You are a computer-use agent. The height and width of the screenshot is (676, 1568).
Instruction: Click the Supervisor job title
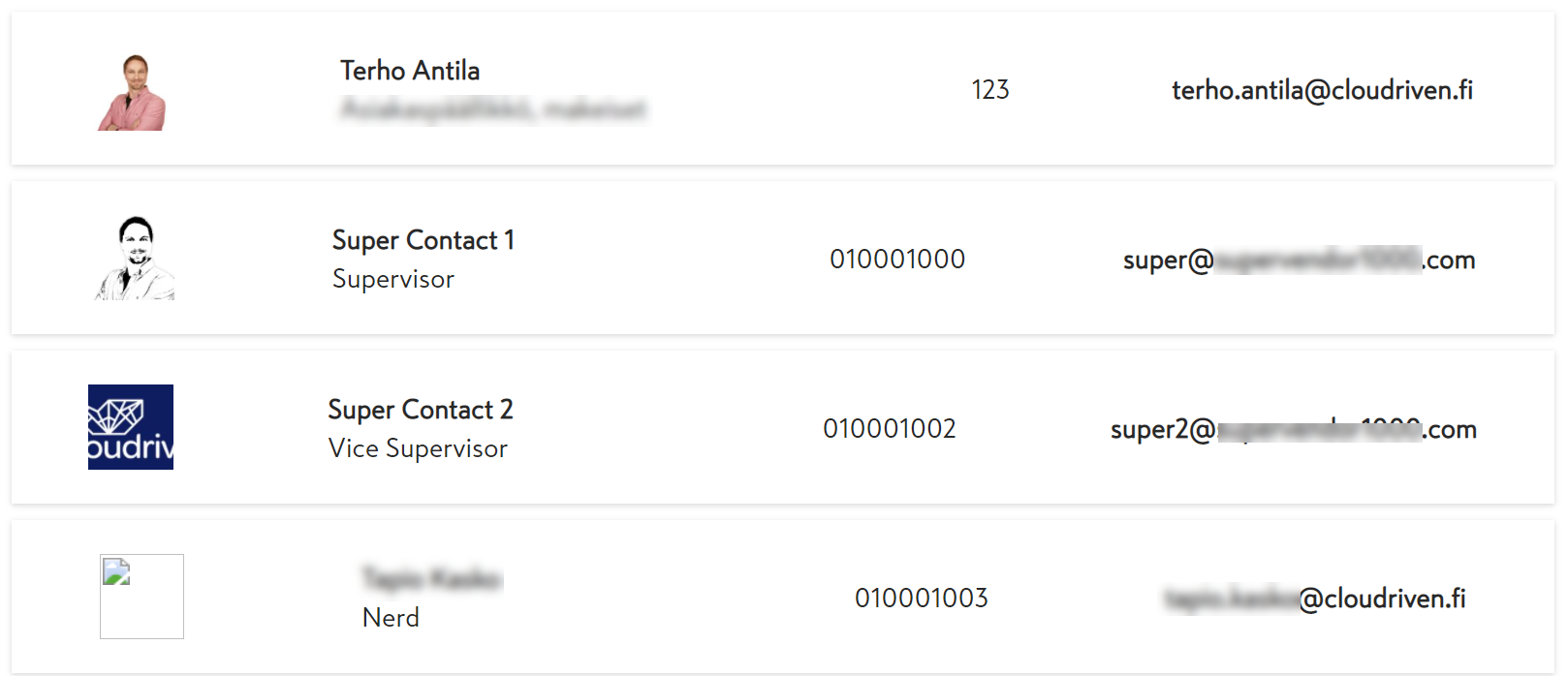click(x=393, y=279)
